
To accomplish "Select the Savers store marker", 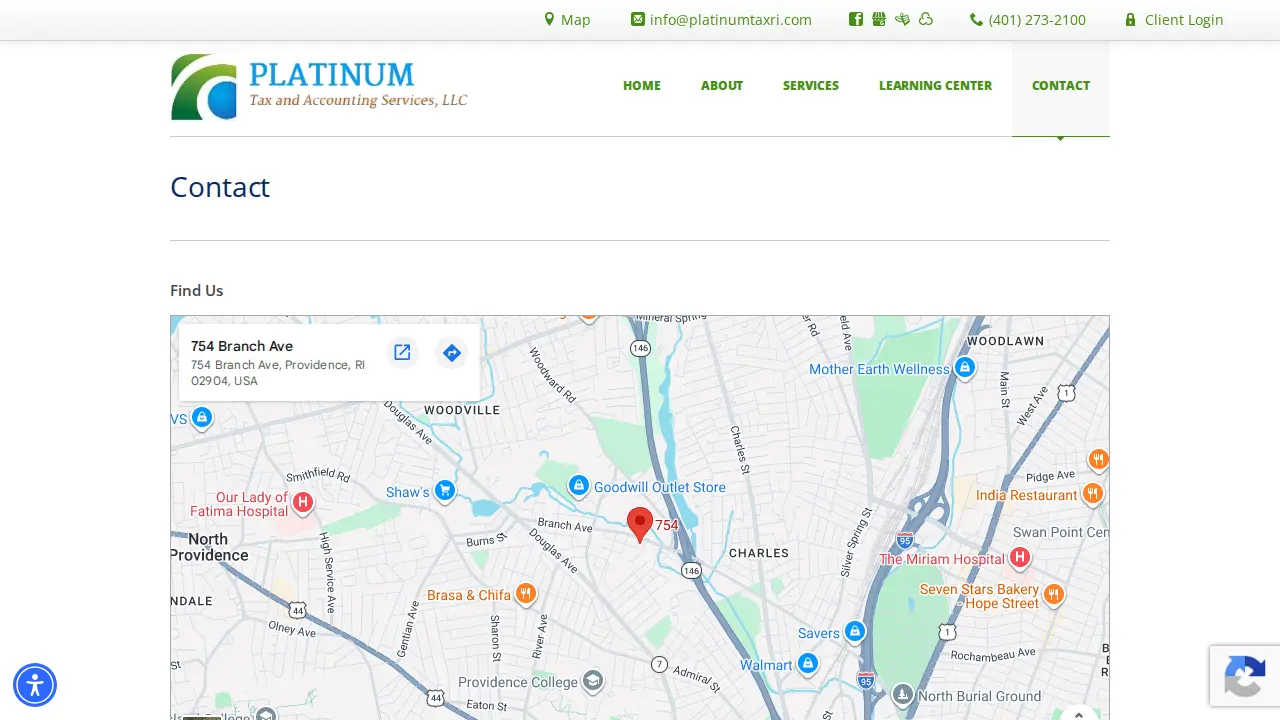I will [x=854, y=631].
